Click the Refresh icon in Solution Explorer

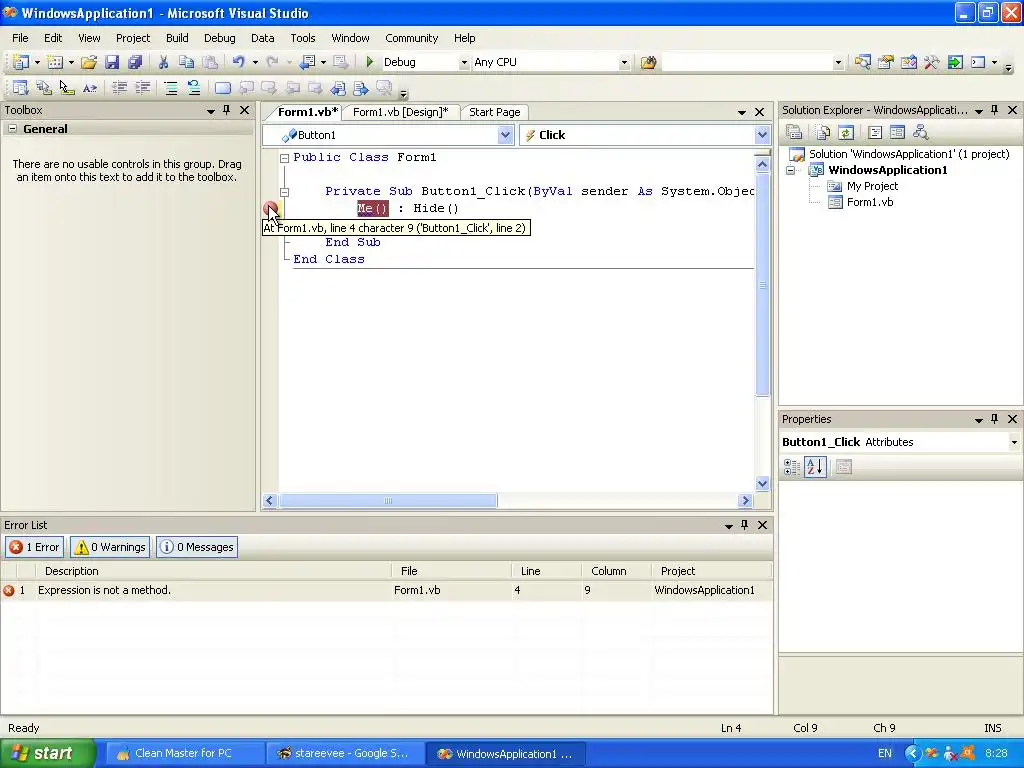(846, 133)
